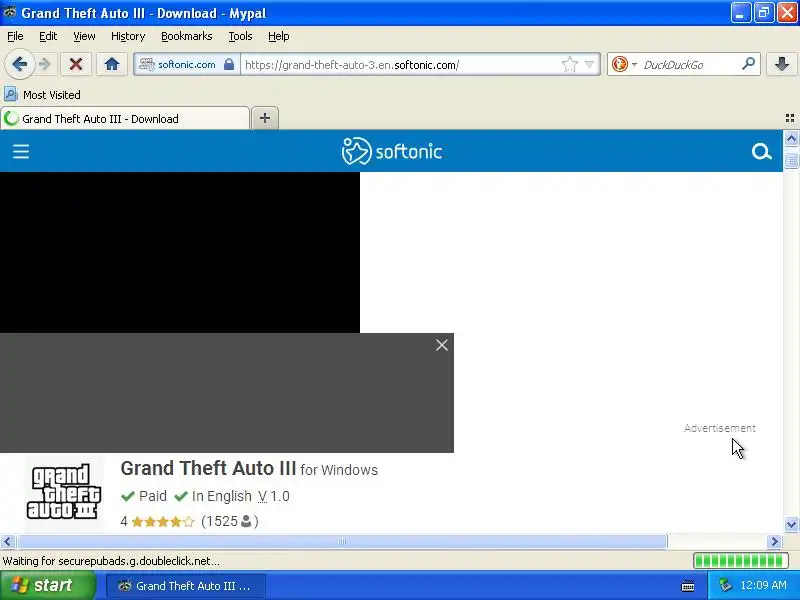The height and width of the screenshot is (600, 800).
Task: Click the horizontal scrollbar thumb
Action: click(342, 541)
